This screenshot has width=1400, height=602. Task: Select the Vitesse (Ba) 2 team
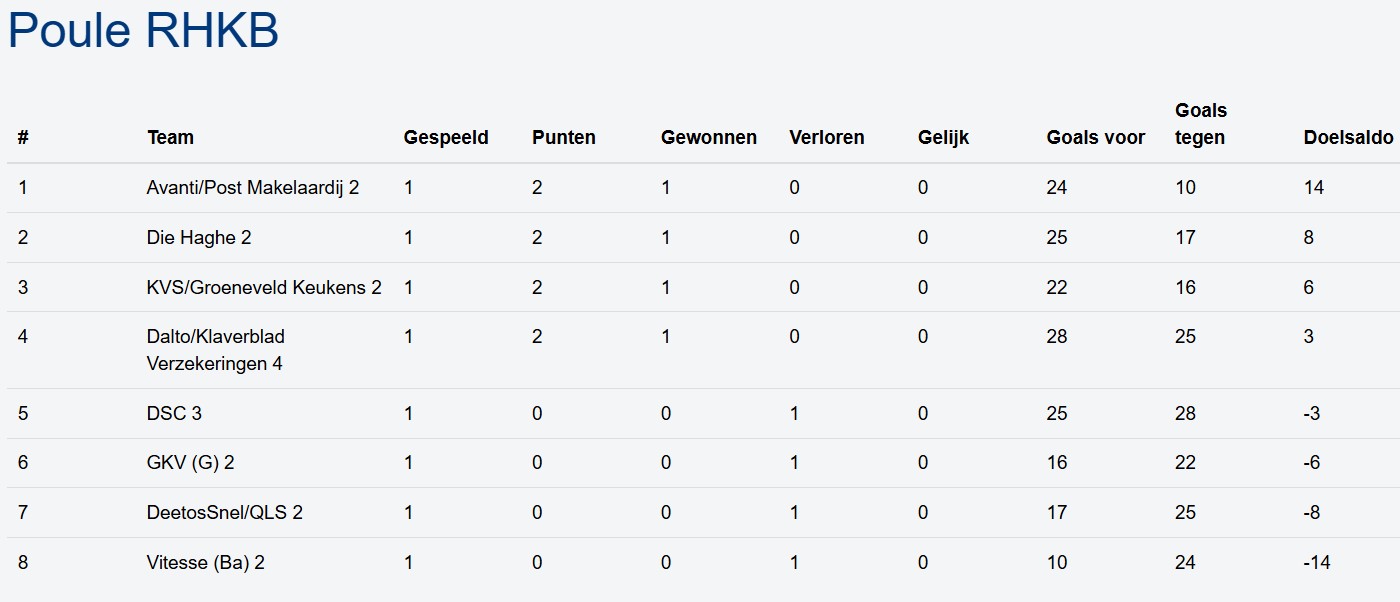tap(205, 563)
